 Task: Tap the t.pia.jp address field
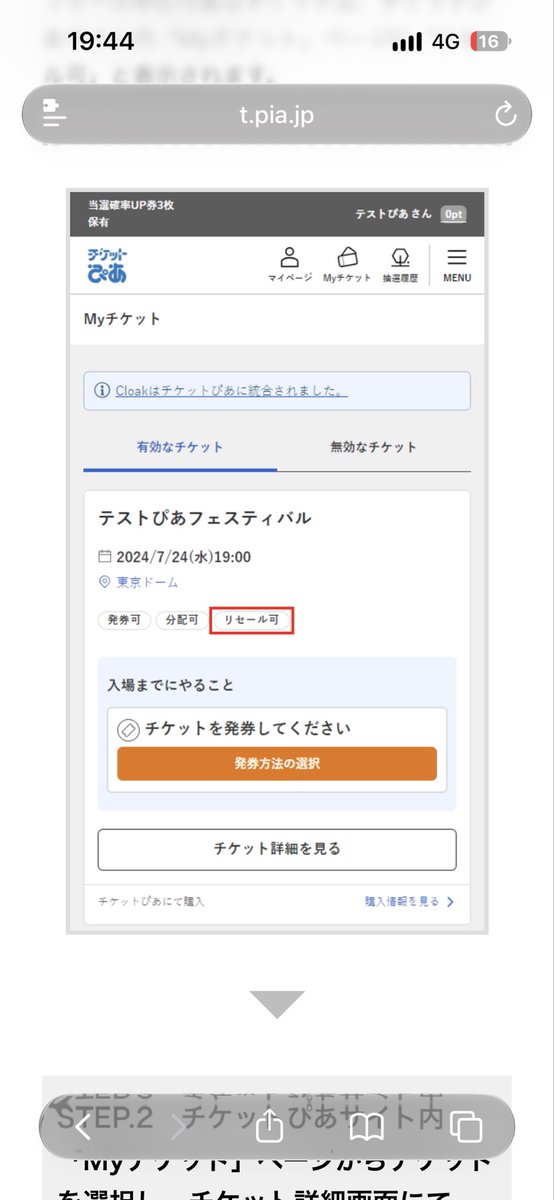[277, 114]
